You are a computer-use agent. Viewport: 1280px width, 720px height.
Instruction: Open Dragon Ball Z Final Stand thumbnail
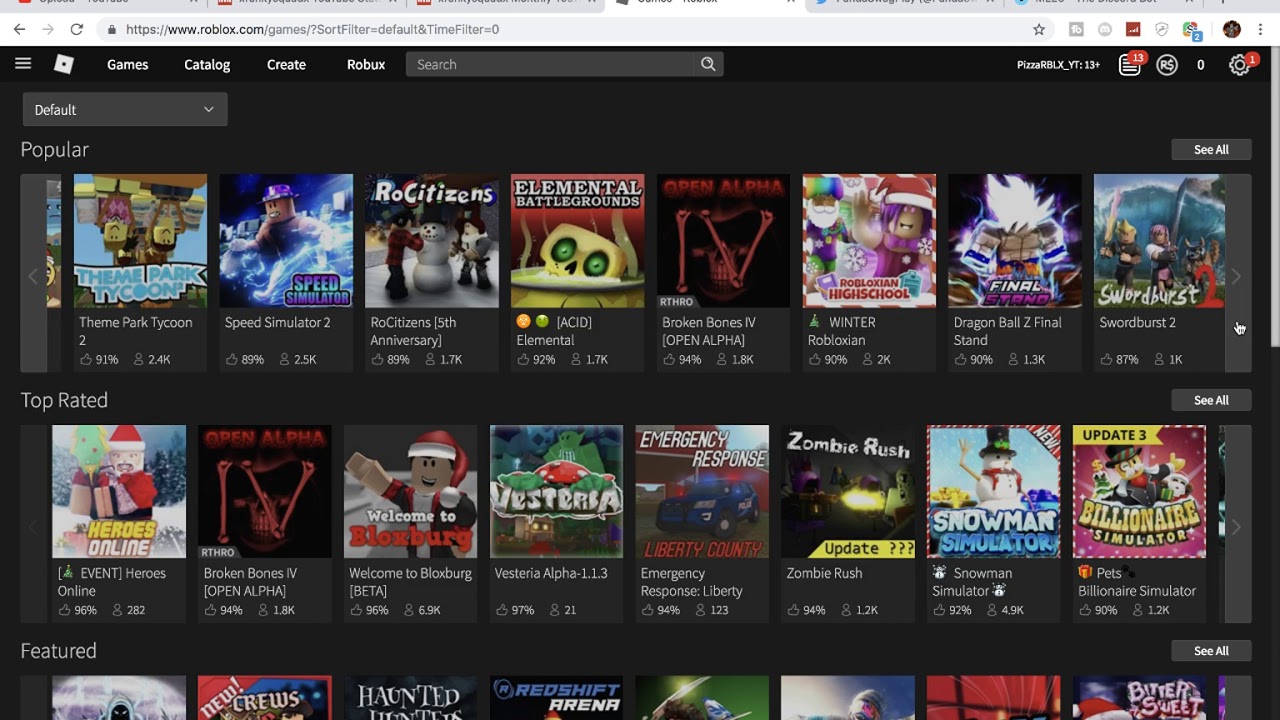click(1015, 241)
